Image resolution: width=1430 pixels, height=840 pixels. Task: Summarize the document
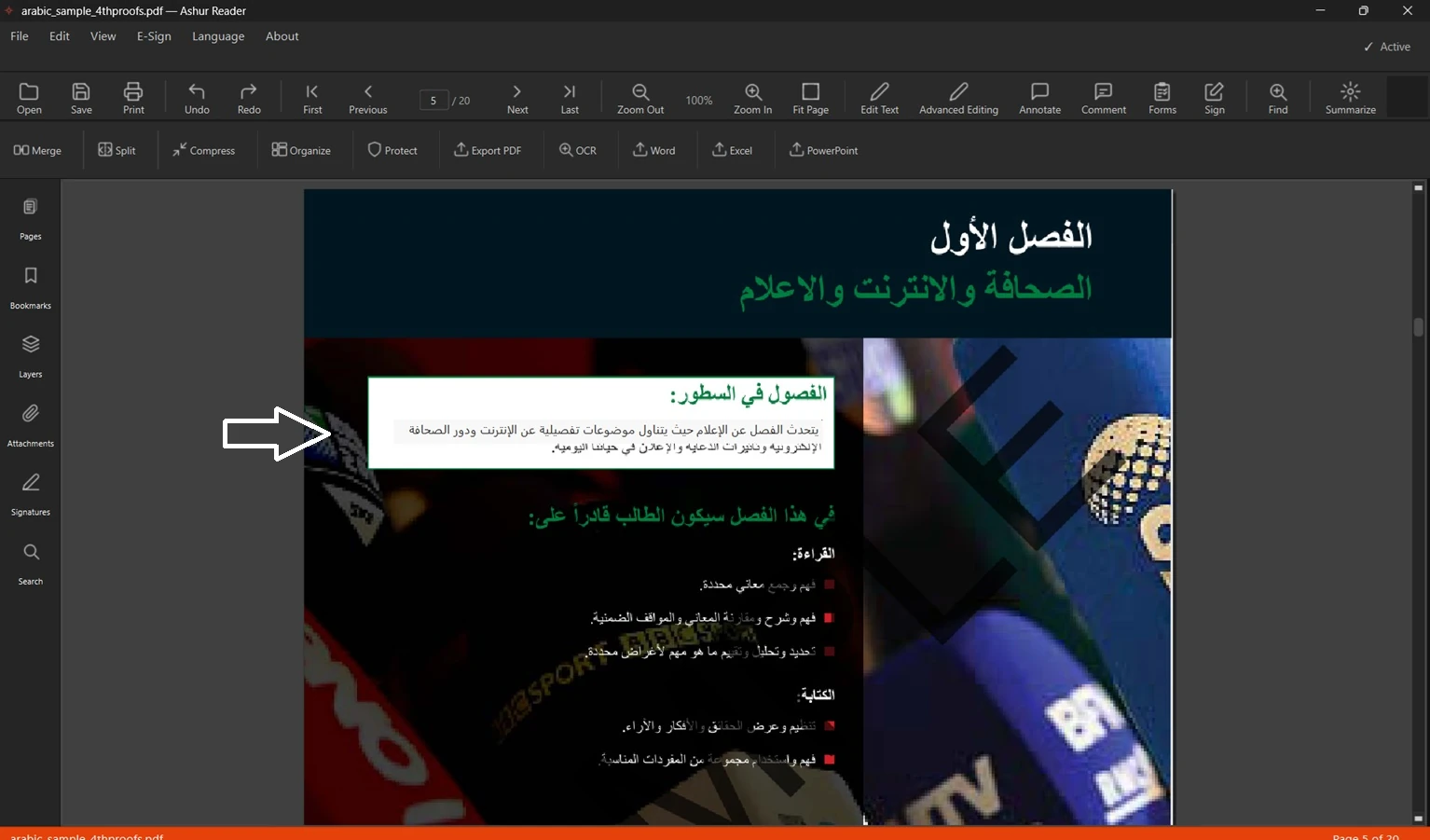(1351, 98)
